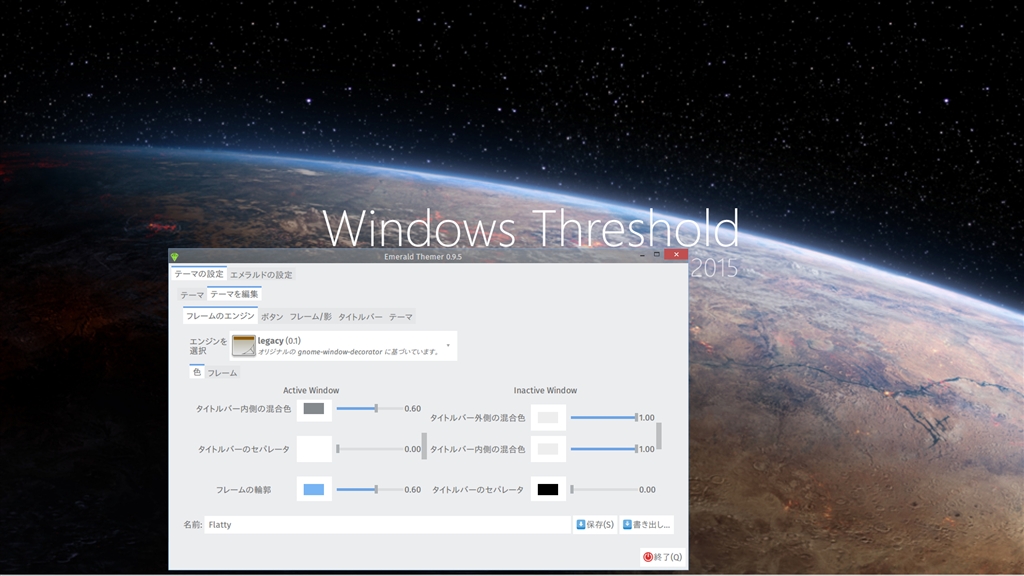The image size is (1024, 576).
Task: Quit with the 終了(Q) button
Action: [662, 557]
